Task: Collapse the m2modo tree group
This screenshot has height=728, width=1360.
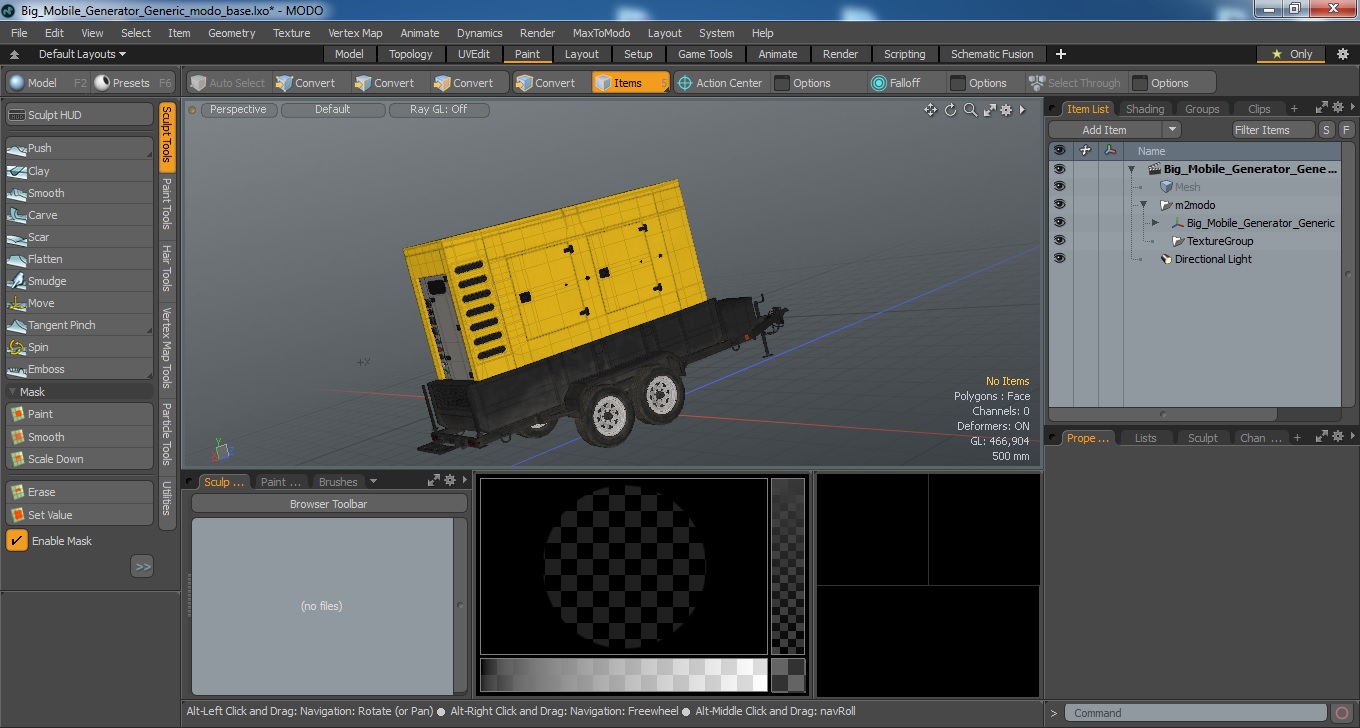Action: [x=1143, y=205]
